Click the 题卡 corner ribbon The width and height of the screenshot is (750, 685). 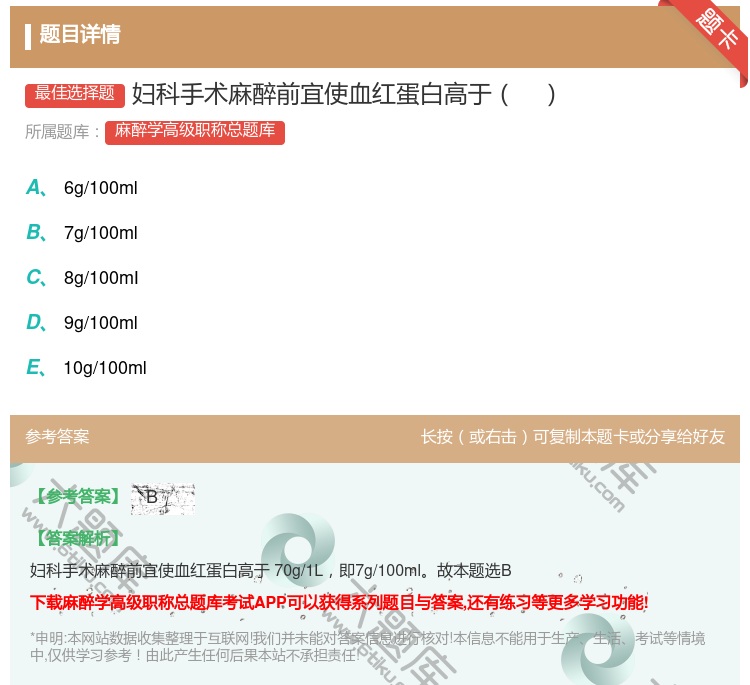coord(717,32)
